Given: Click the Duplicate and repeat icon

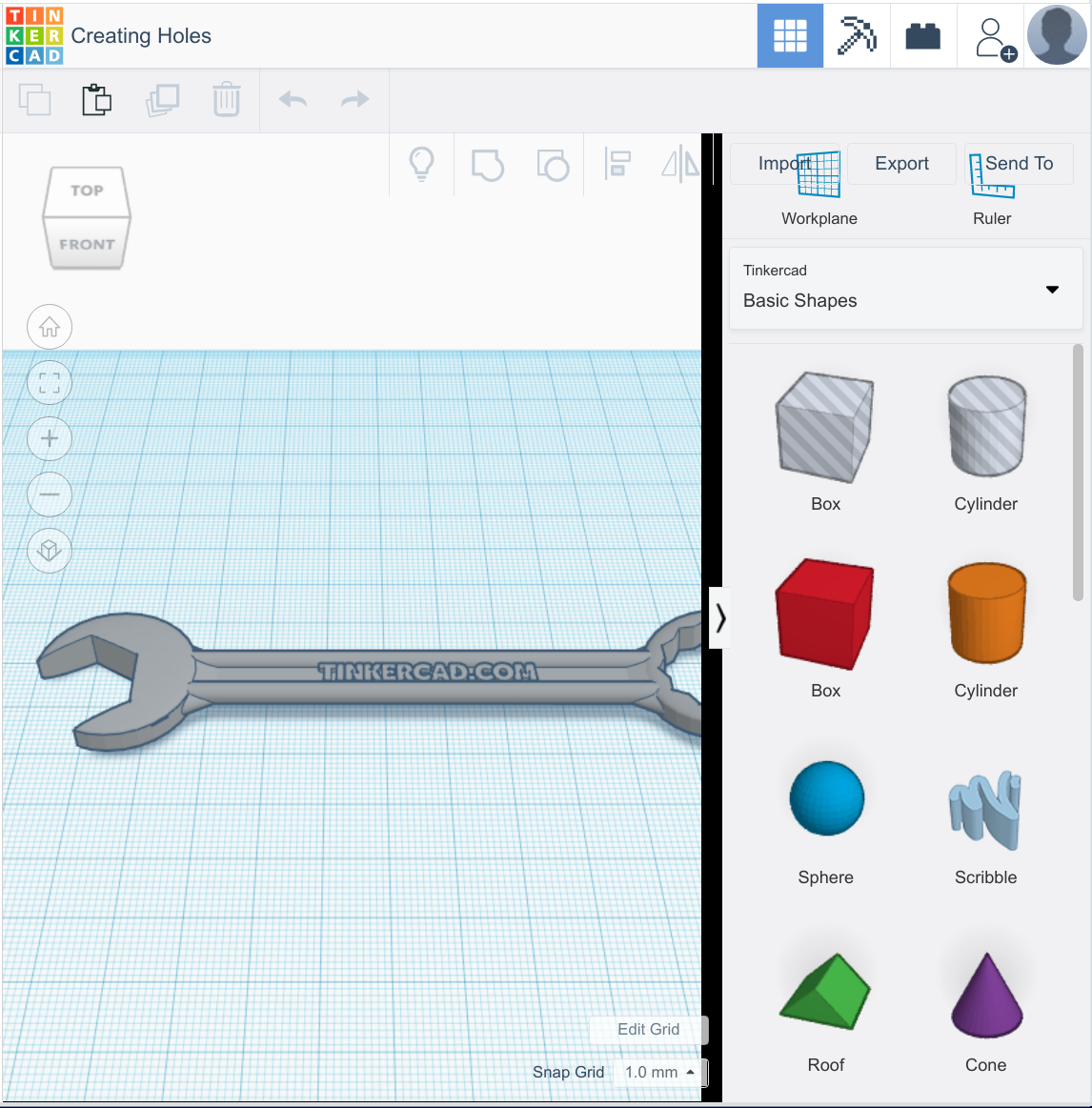Looking at the screenshot, I should click(x=163, y=100).
